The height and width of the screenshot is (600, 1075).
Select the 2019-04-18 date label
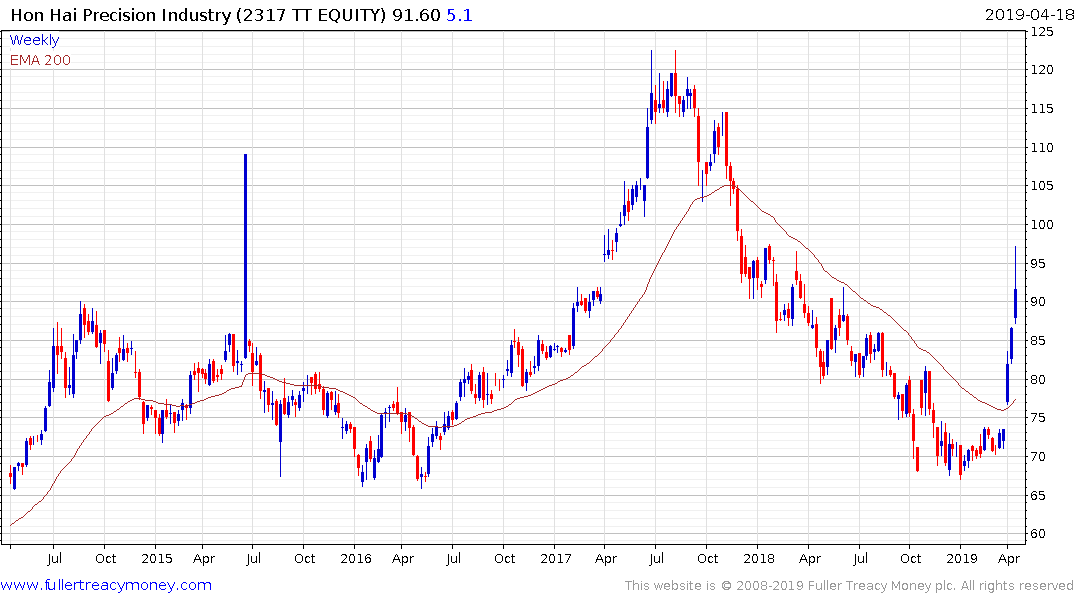click(x=1028, y=14)
